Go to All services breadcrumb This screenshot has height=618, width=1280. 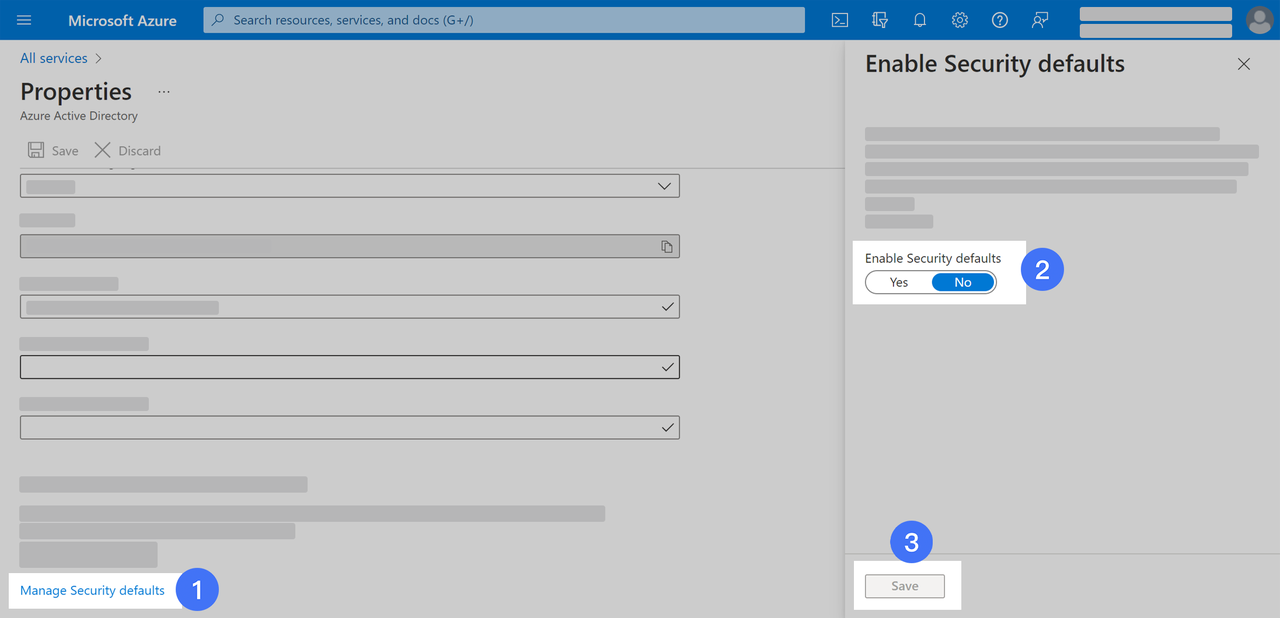click(54, 59)
